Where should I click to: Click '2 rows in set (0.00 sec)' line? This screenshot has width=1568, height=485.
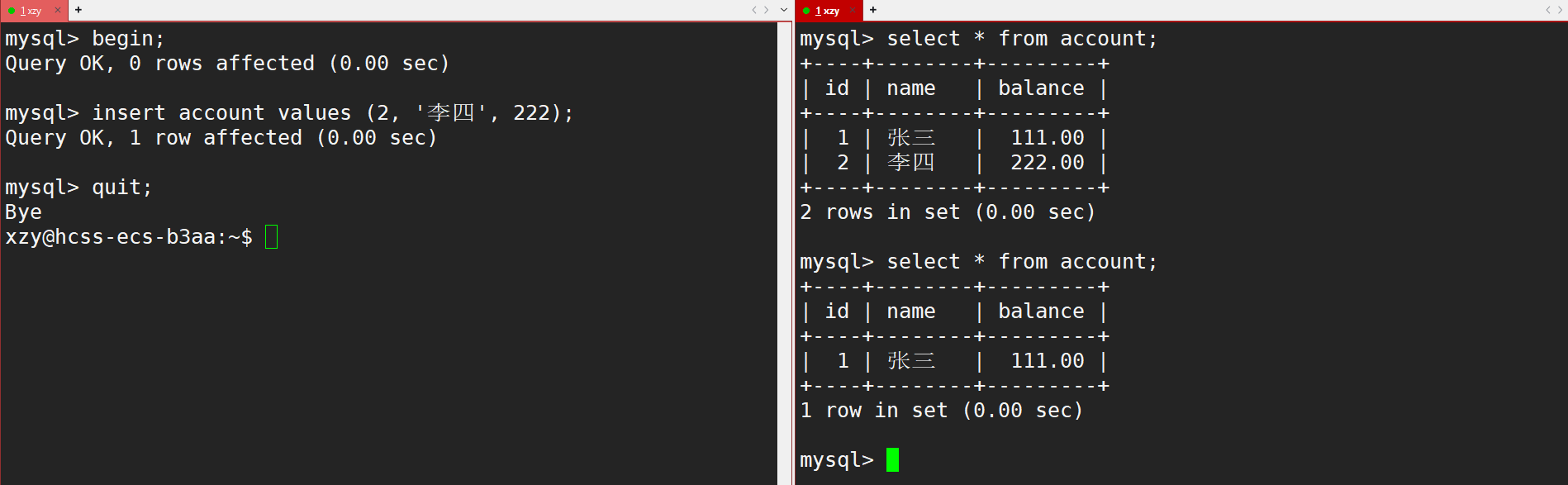point(948,212)
